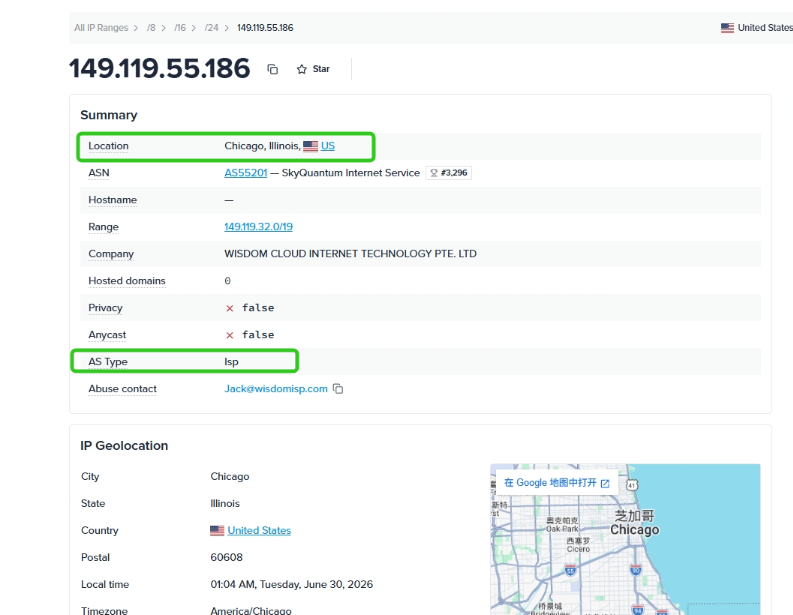Viewport: 793px width, 615px height.
Task: Open map in Google Maps button
Action: click(557, 483)
